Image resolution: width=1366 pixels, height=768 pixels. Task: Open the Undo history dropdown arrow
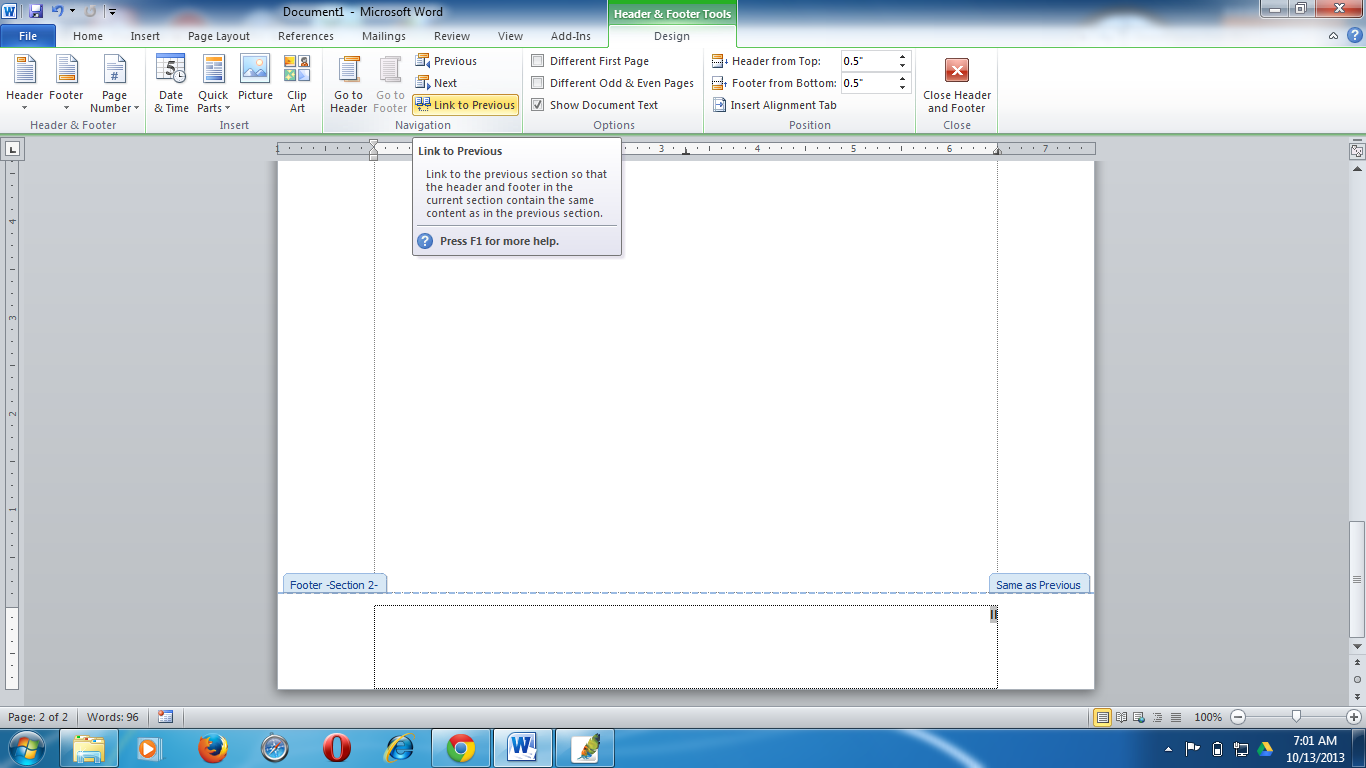[72, 12]
